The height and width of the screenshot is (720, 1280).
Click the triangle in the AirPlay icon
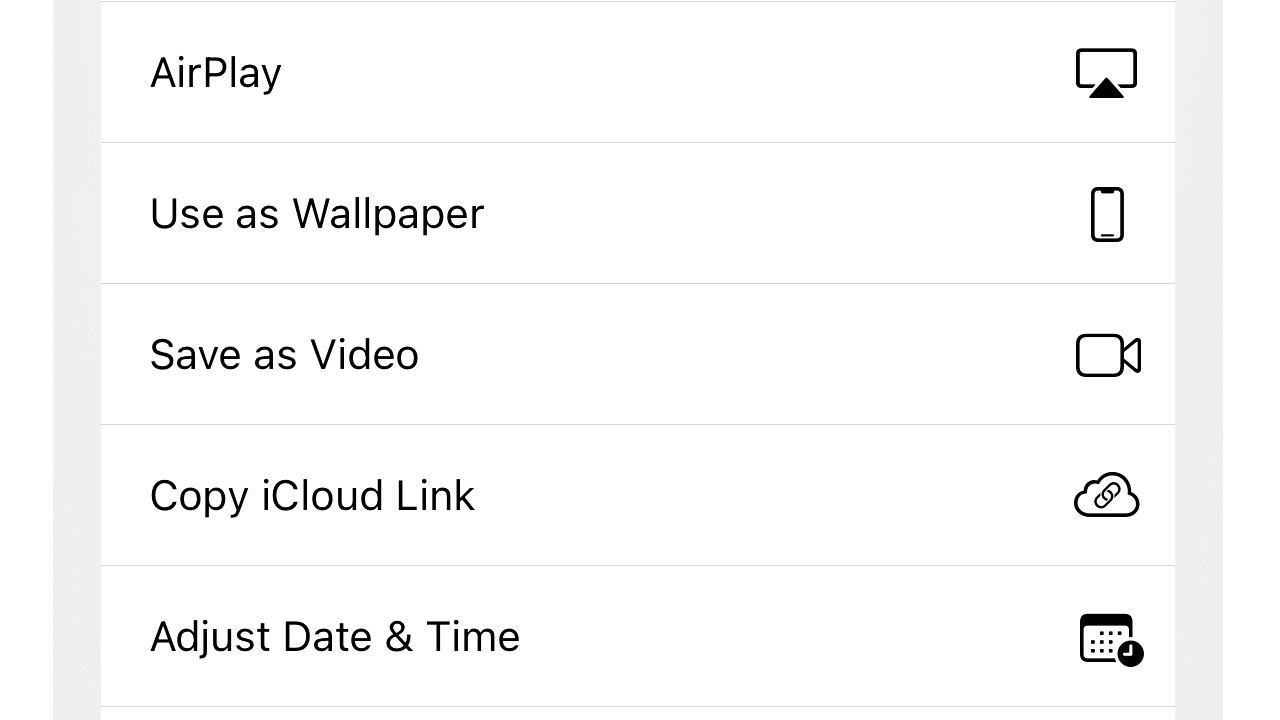[1106, 88]
